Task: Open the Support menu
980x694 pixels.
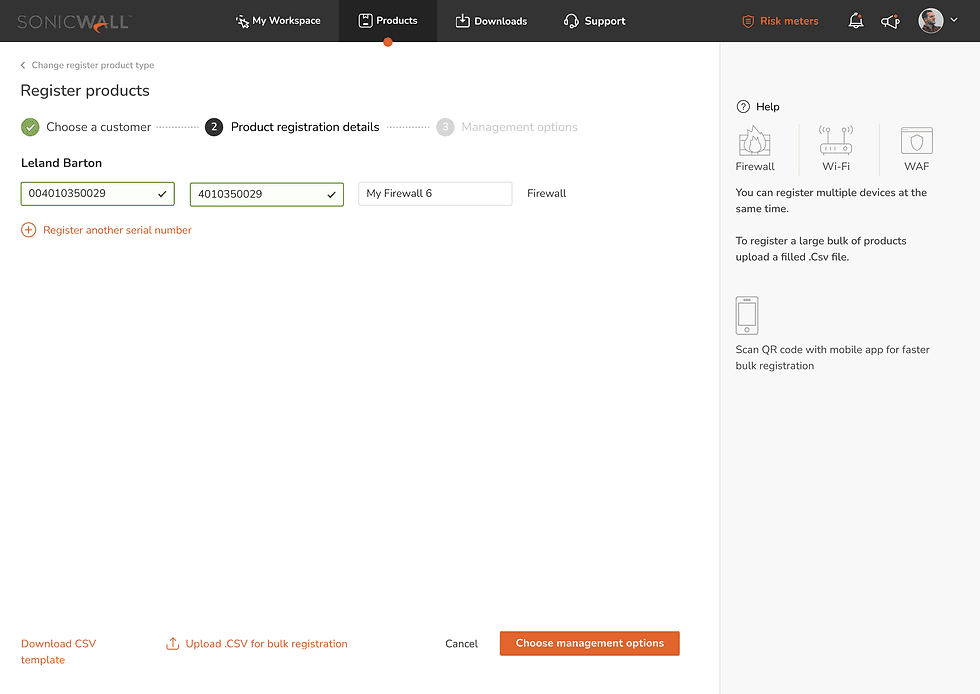Action: point(594,21)
